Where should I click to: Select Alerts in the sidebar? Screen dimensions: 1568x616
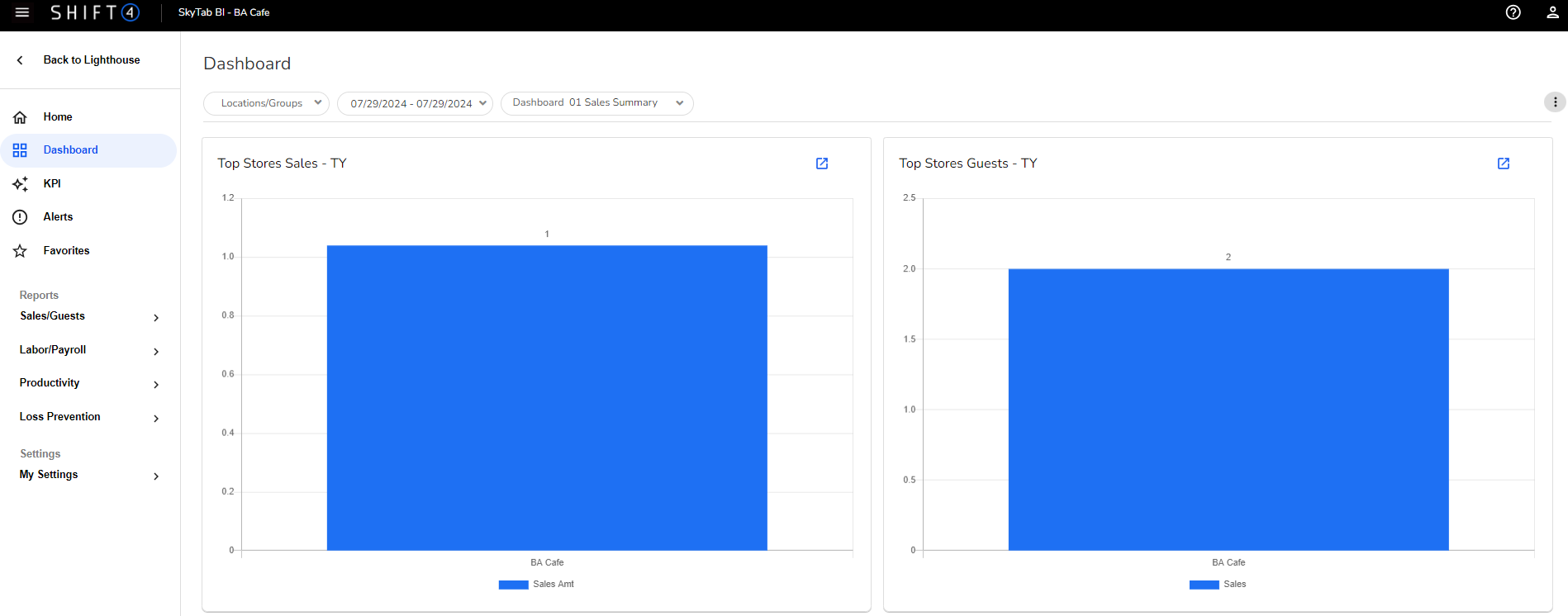(58, 217)
